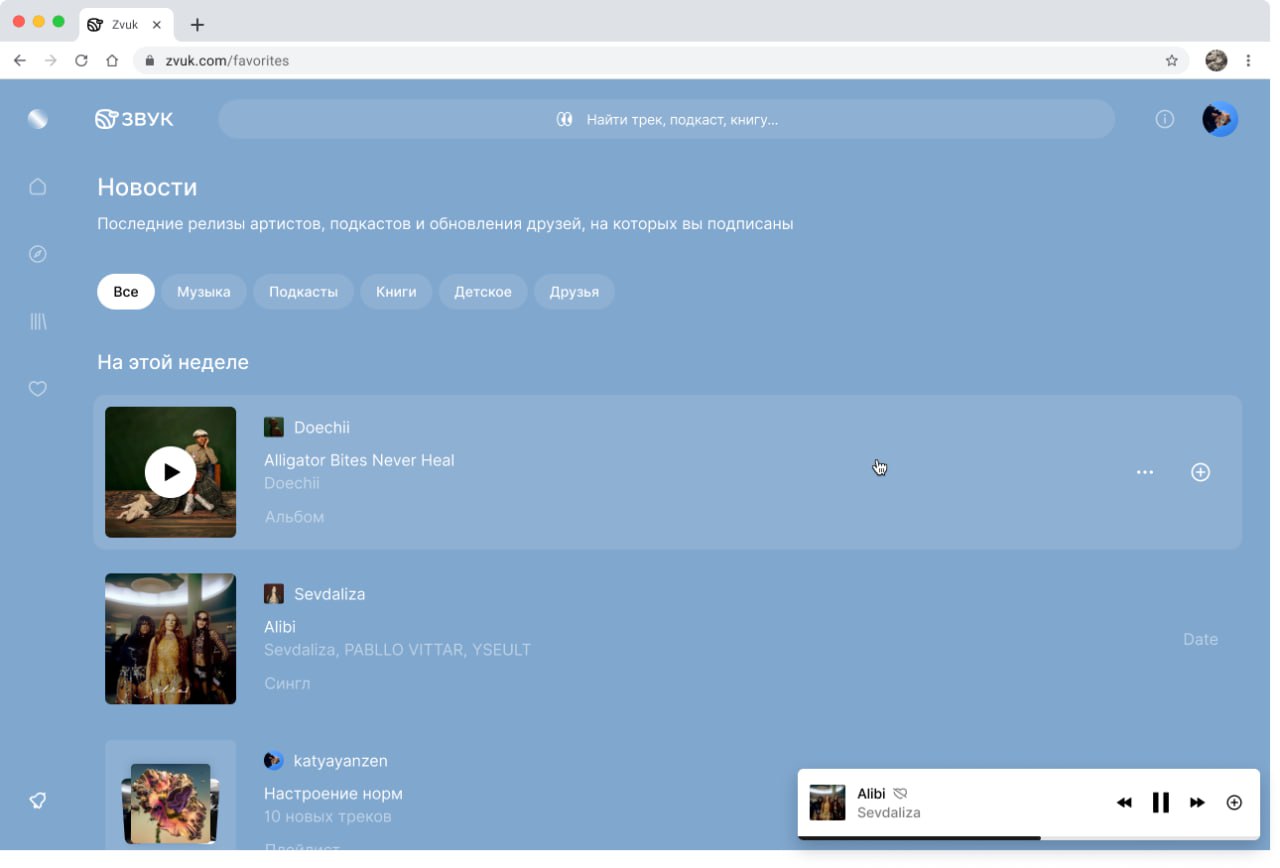Click the 10 новых треков text
Image resolution: width=1280 pixels, height=868 pixels.
pos(327,817)
